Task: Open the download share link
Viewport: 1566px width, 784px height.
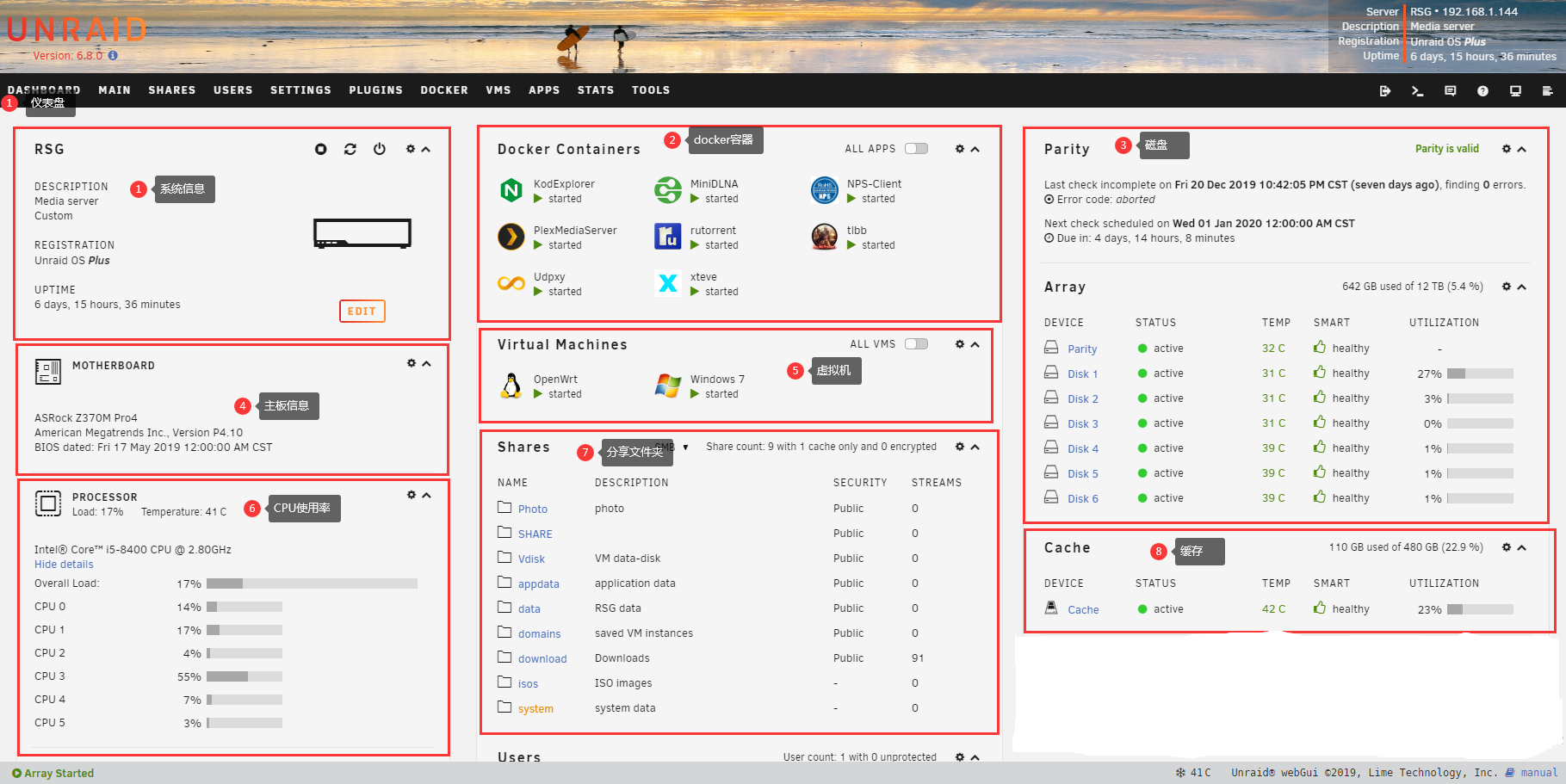Action: [542, 659]
